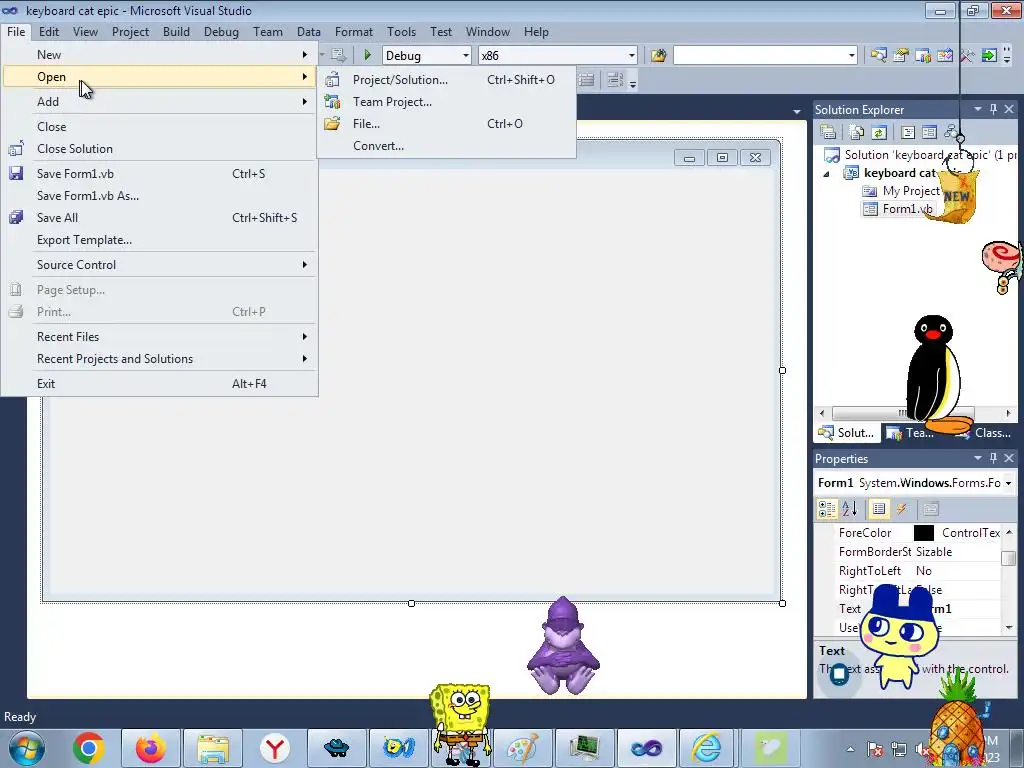Click FormBorderStyle Sizable value
Image resolution: width=1024 pixels, height=768 pixels.
pos(934,552)
